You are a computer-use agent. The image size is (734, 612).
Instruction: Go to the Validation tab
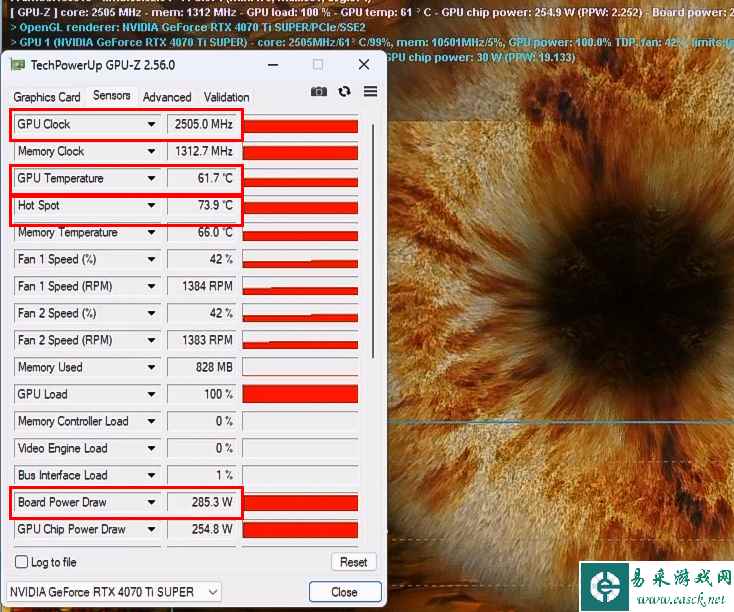click(227, 97)
